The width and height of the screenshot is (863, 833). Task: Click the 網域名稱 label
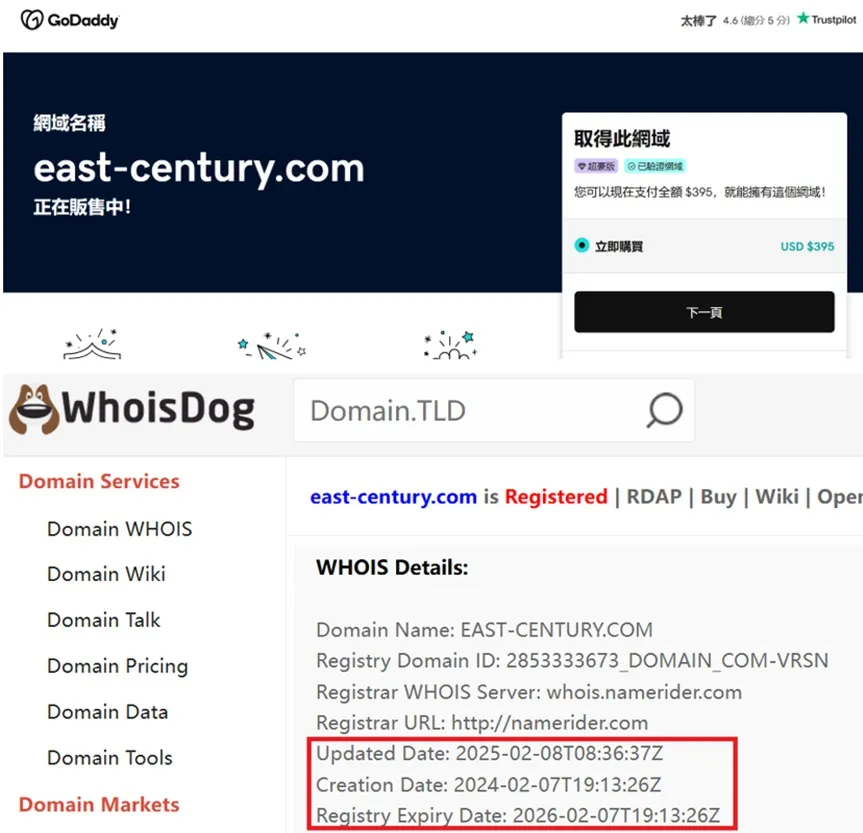(69, 123)
